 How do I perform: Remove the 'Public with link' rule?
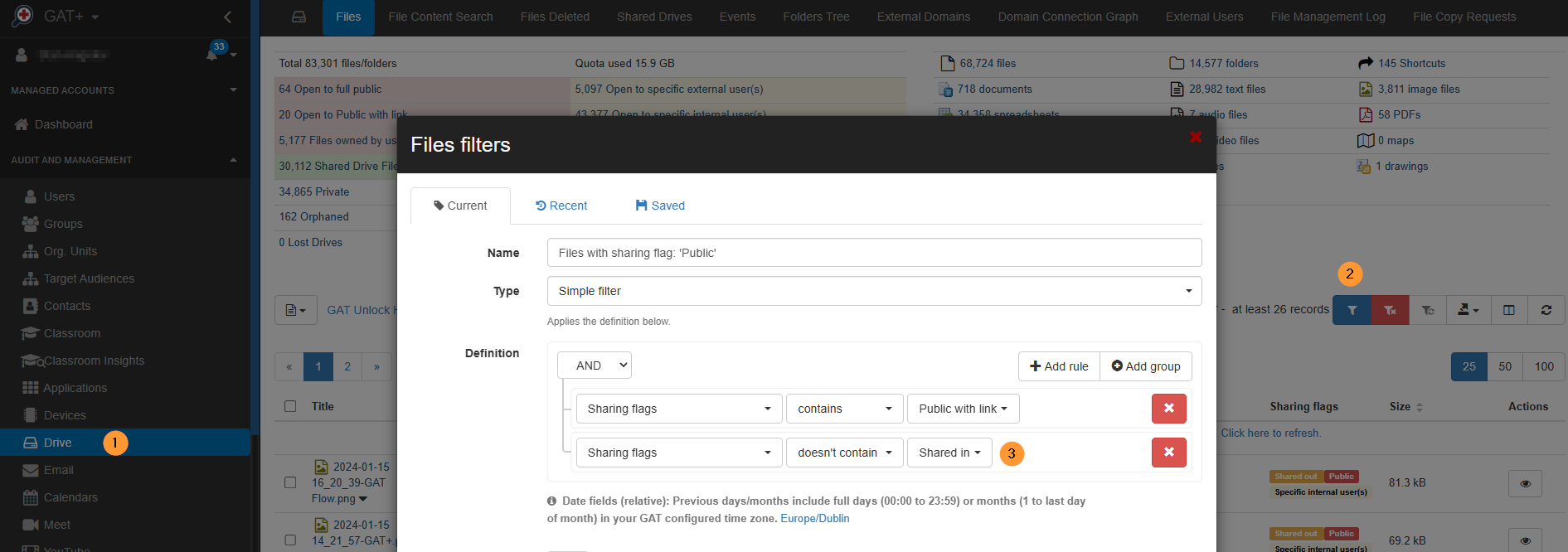click(x=1168, y=409)
